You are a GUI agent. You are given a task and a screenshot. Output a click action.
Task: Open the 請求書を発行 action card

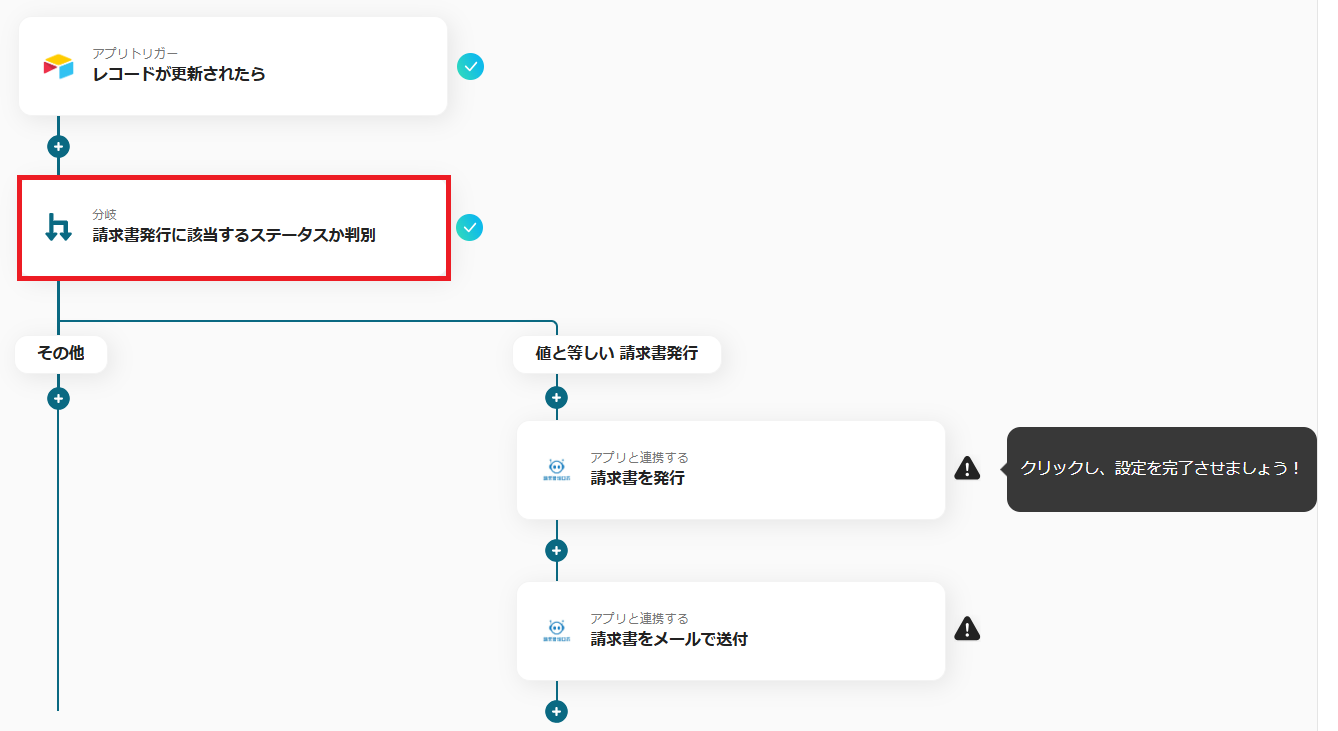[731, 470]
